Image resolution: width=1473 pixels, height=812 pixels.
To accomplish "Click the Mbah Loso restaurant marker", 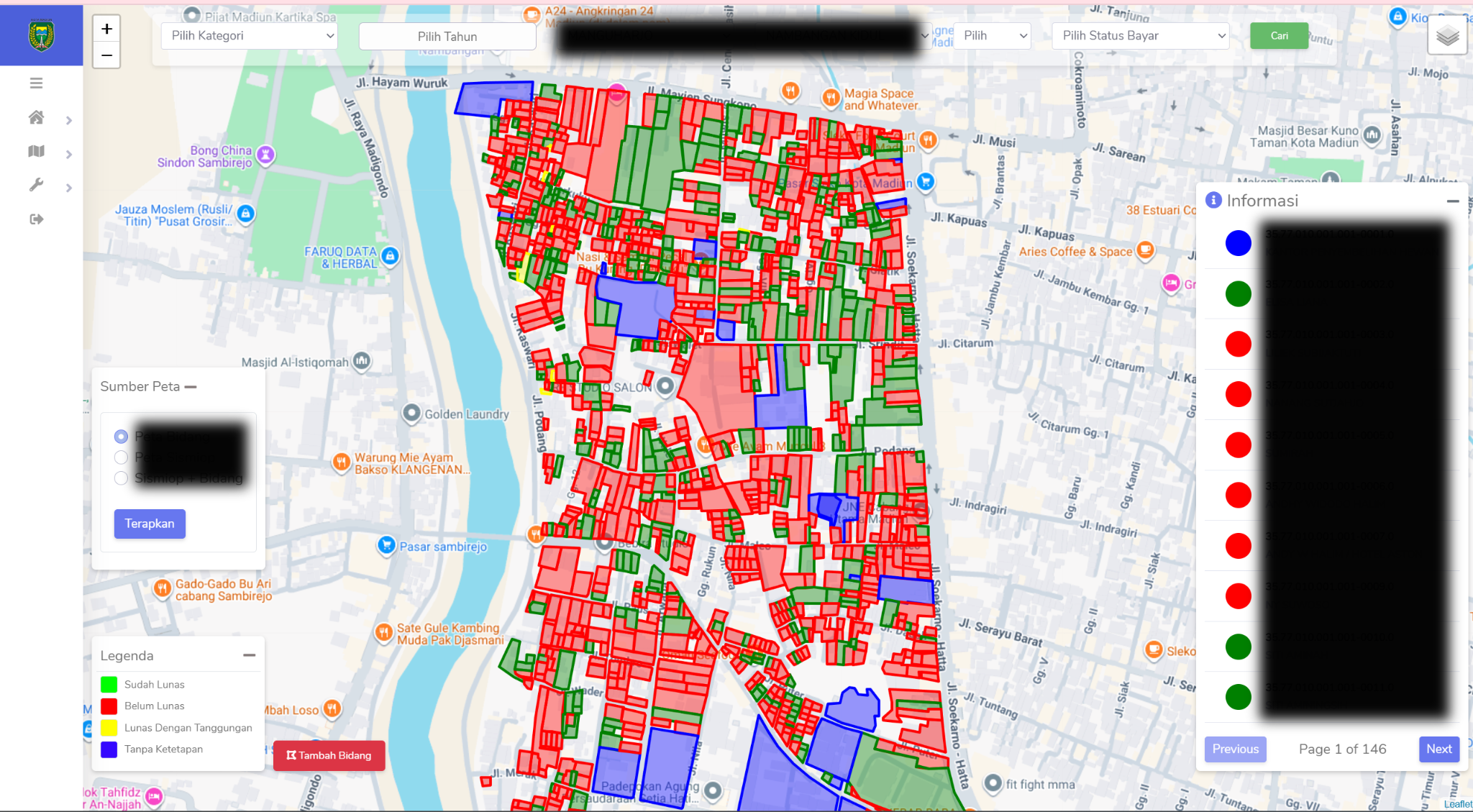I will pos(332,708).
